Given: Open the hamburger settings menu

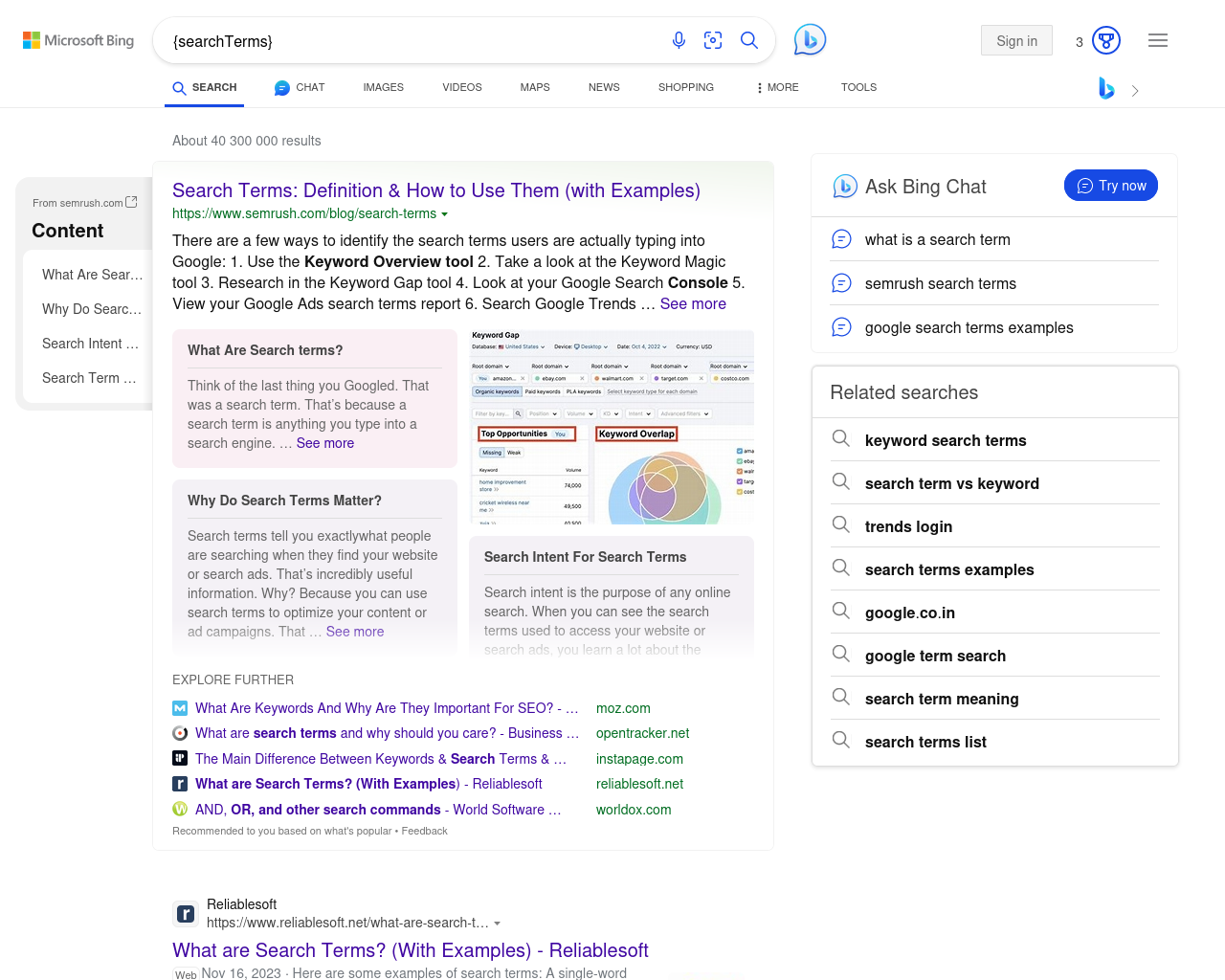Looking at the screenshot, I should (x=1158, y=40).
